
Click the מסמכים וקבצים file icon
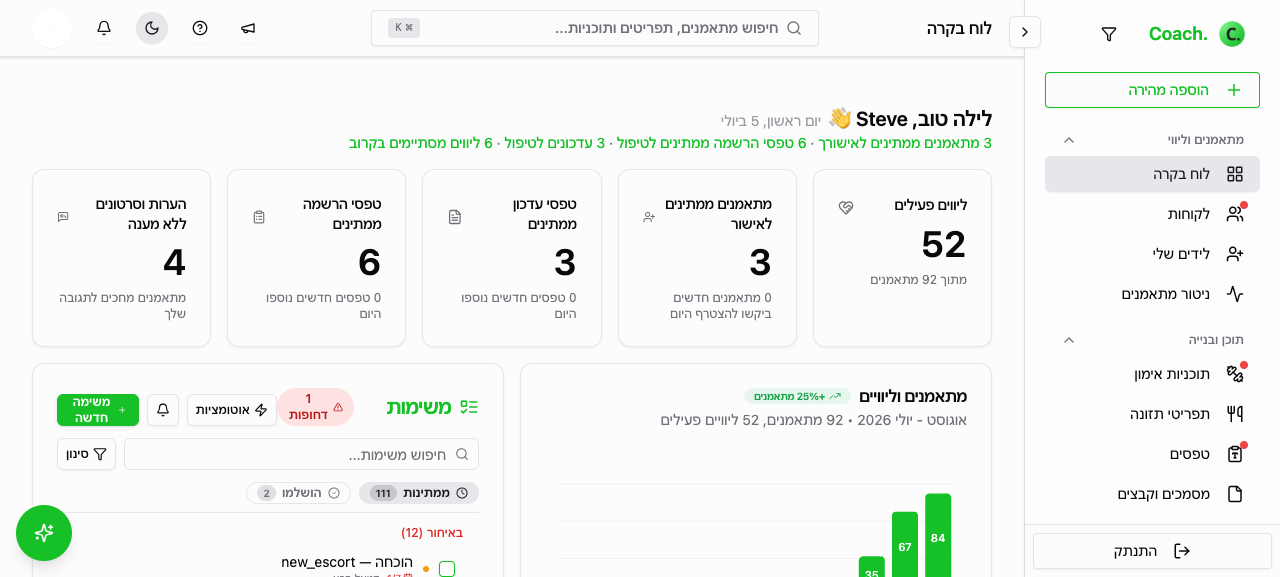point(1235,494)
